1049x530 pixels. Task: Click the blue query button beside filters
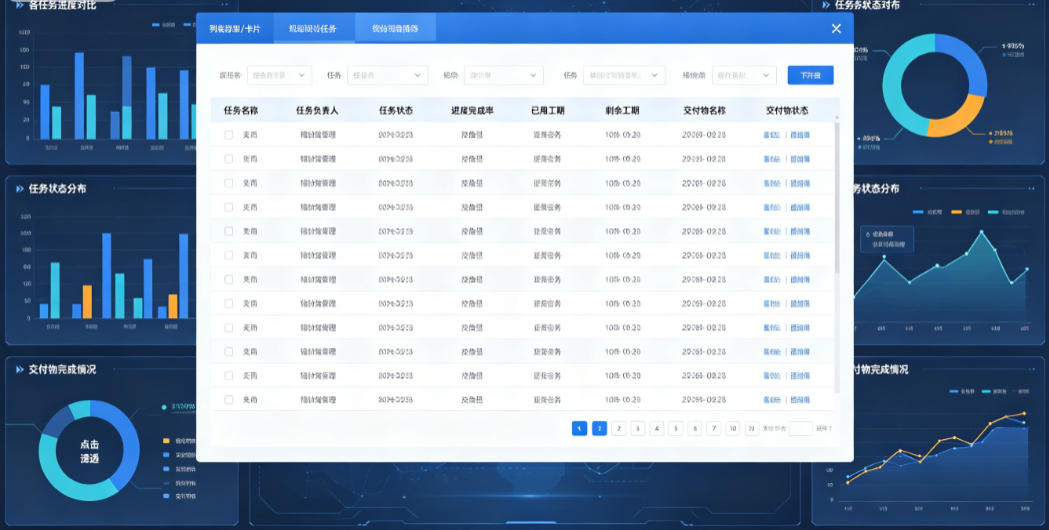pyautogui.click(x=810, y=75)
